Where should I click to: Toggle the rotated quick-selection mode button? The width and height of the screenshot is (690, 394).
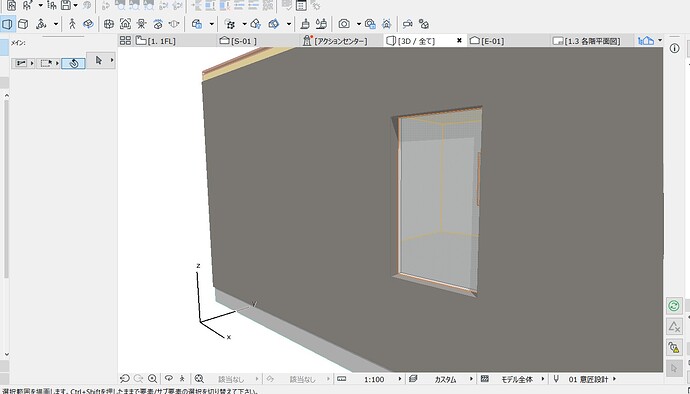coord(73,63)
